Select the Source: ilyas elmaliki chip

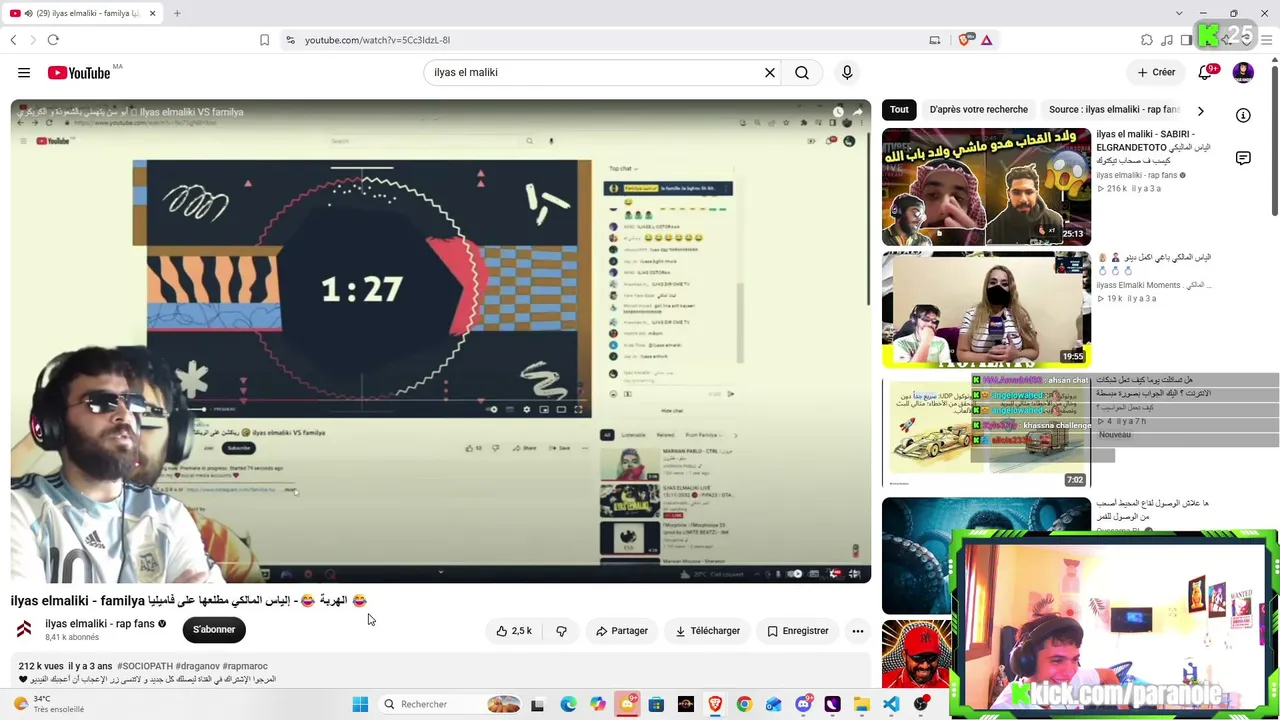[1114, 110]
